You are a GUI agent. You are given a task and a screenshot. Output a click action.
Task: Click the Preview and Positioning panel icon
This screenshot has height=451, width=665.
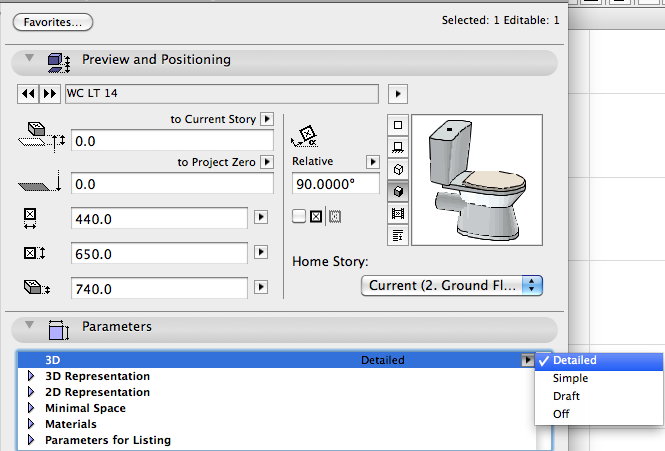coord(59,63)
